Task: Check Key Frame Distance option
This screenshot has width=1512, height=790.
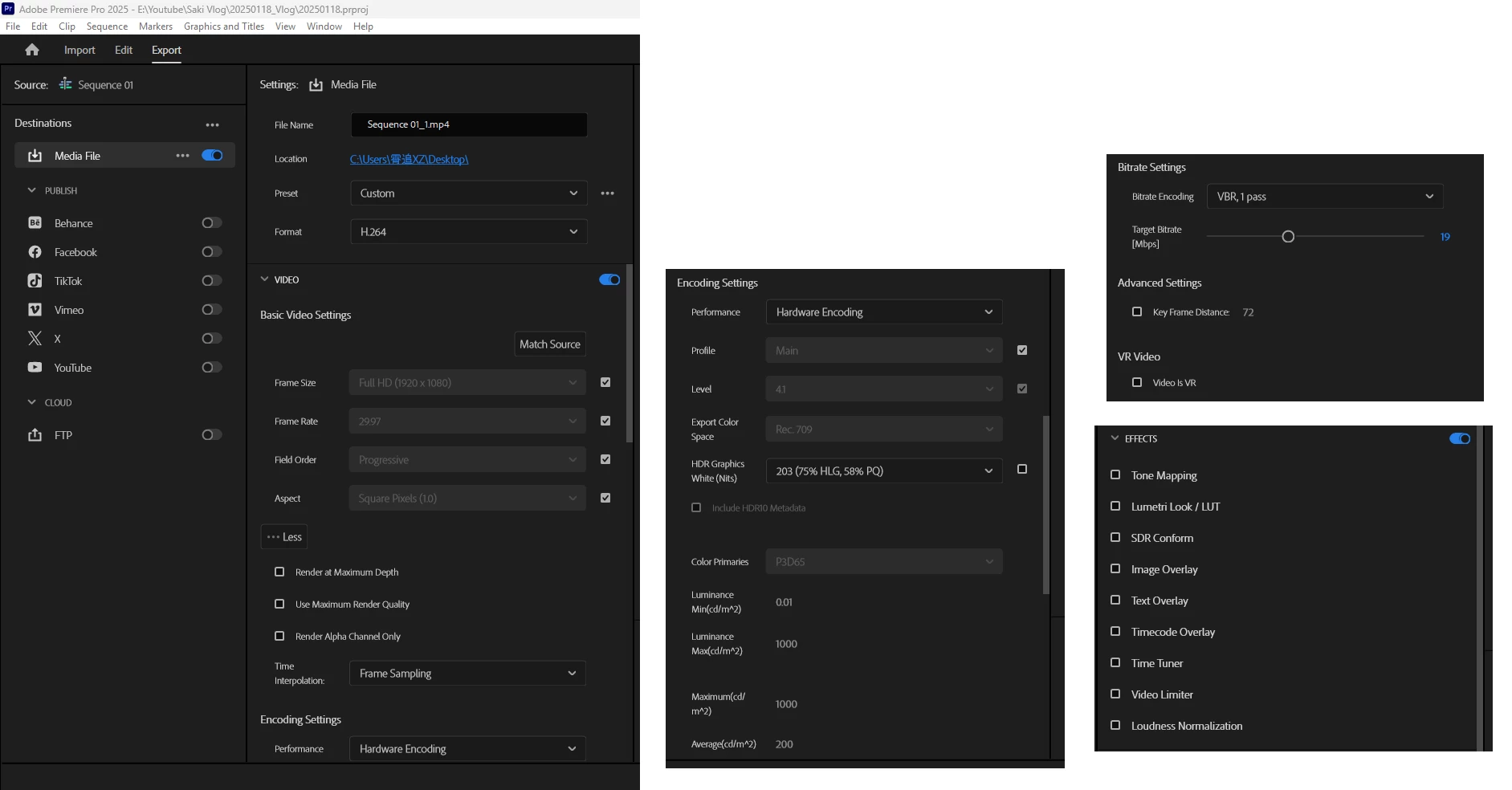Action: tap(1137, 312)
